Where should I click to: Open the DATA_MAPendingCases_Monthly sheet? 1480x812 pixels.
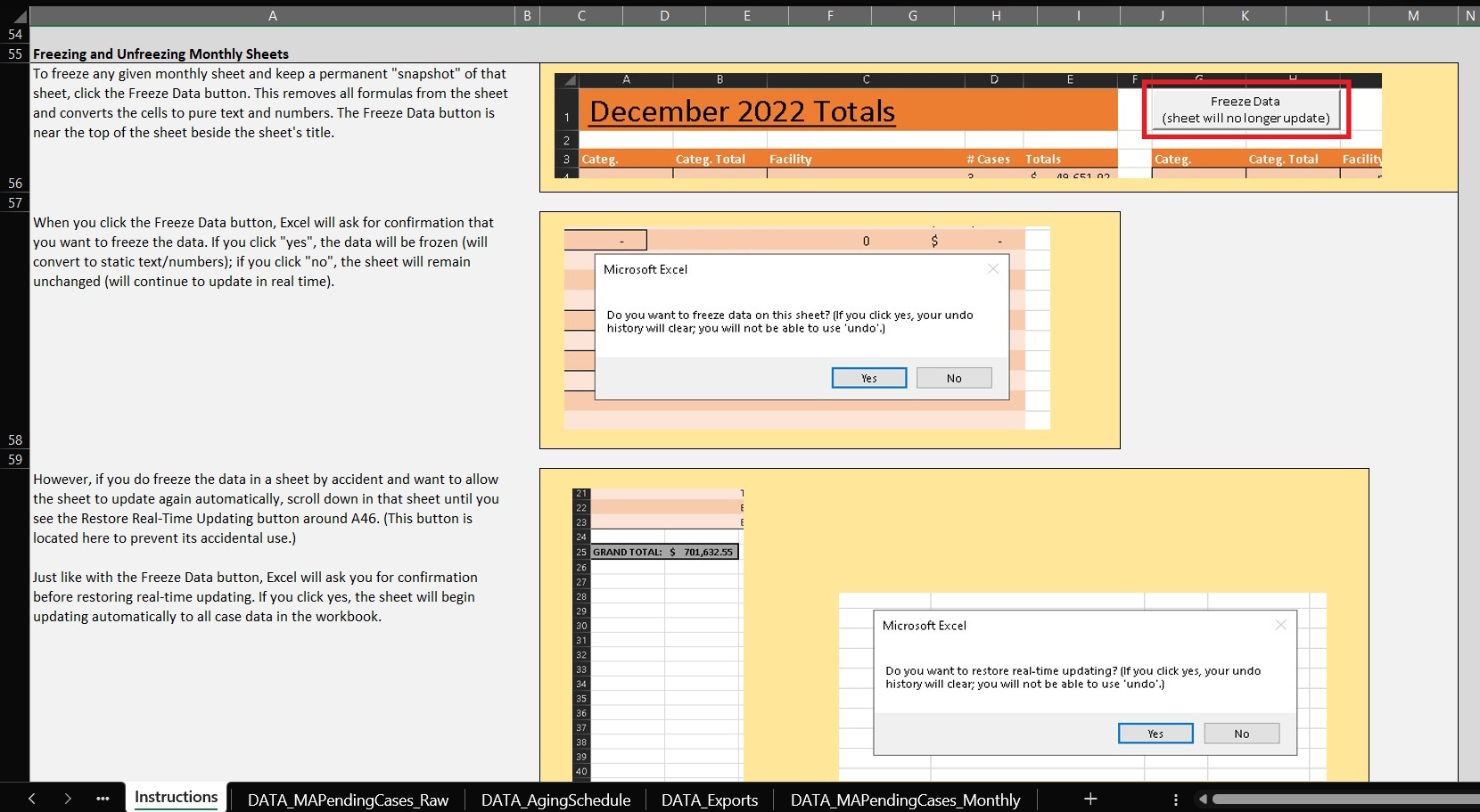904,800
